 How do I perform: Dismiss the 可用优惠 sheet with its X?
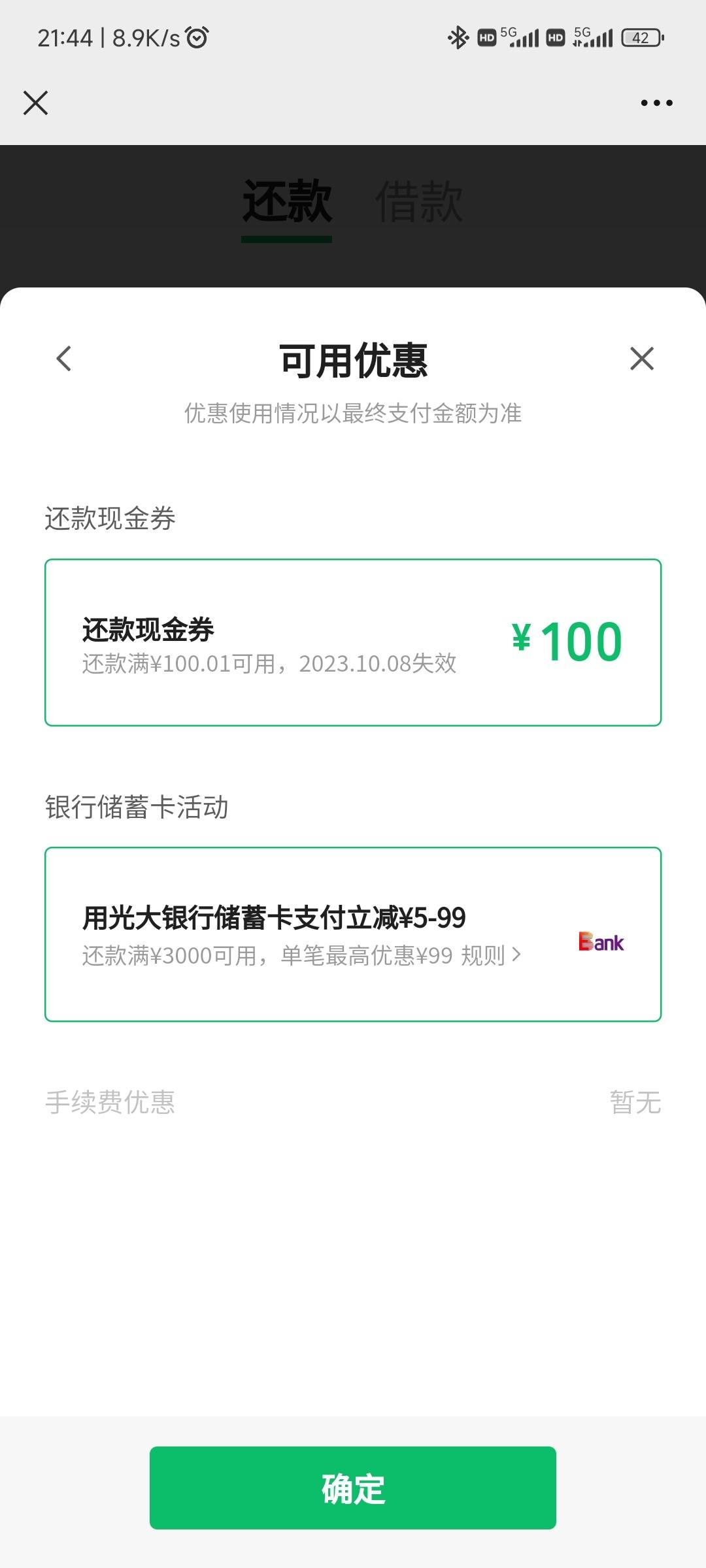[x=641, y=359]
